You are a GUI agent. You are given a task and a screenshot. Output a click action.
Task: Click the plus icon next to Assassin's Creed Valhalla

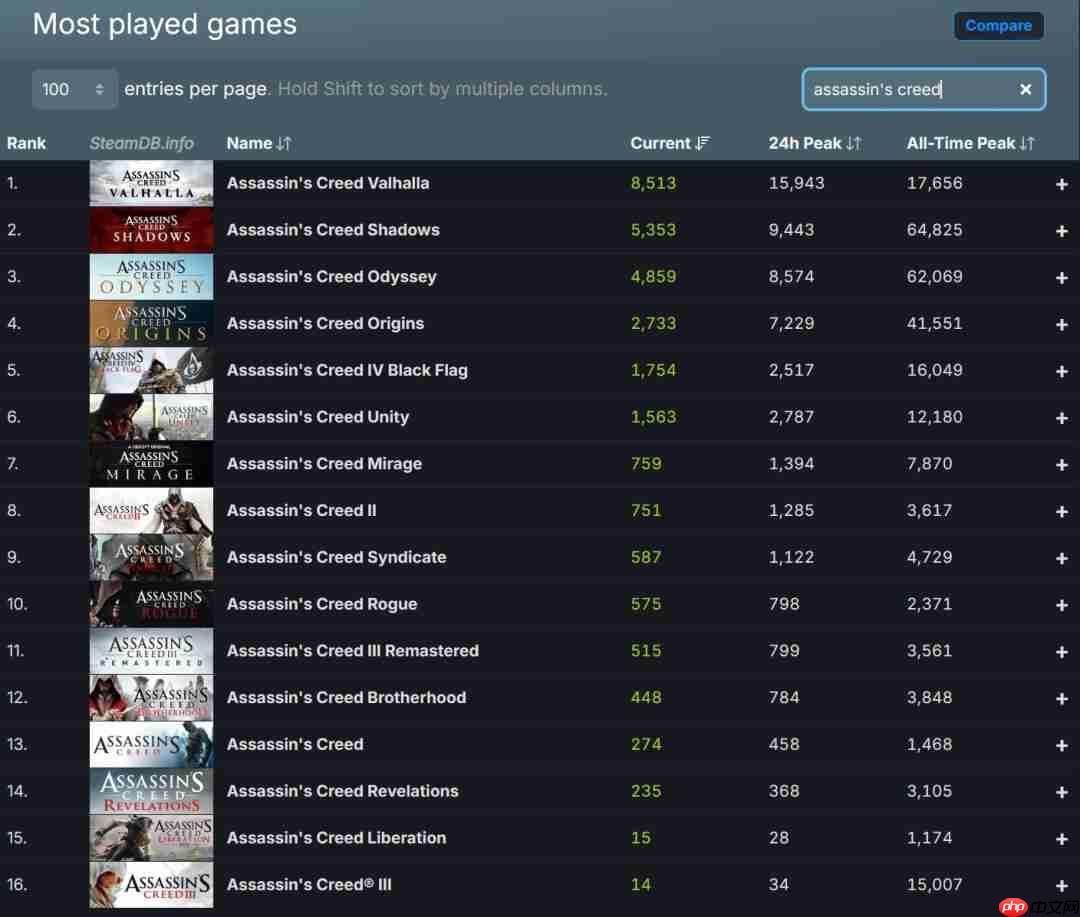[1062, 183]
